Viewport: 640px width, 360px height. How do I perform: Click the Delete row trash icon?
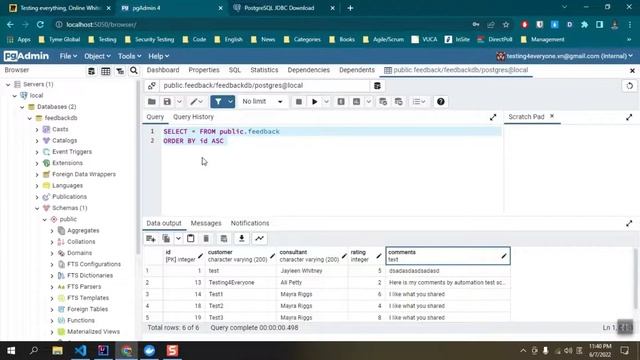click(206, 238)
